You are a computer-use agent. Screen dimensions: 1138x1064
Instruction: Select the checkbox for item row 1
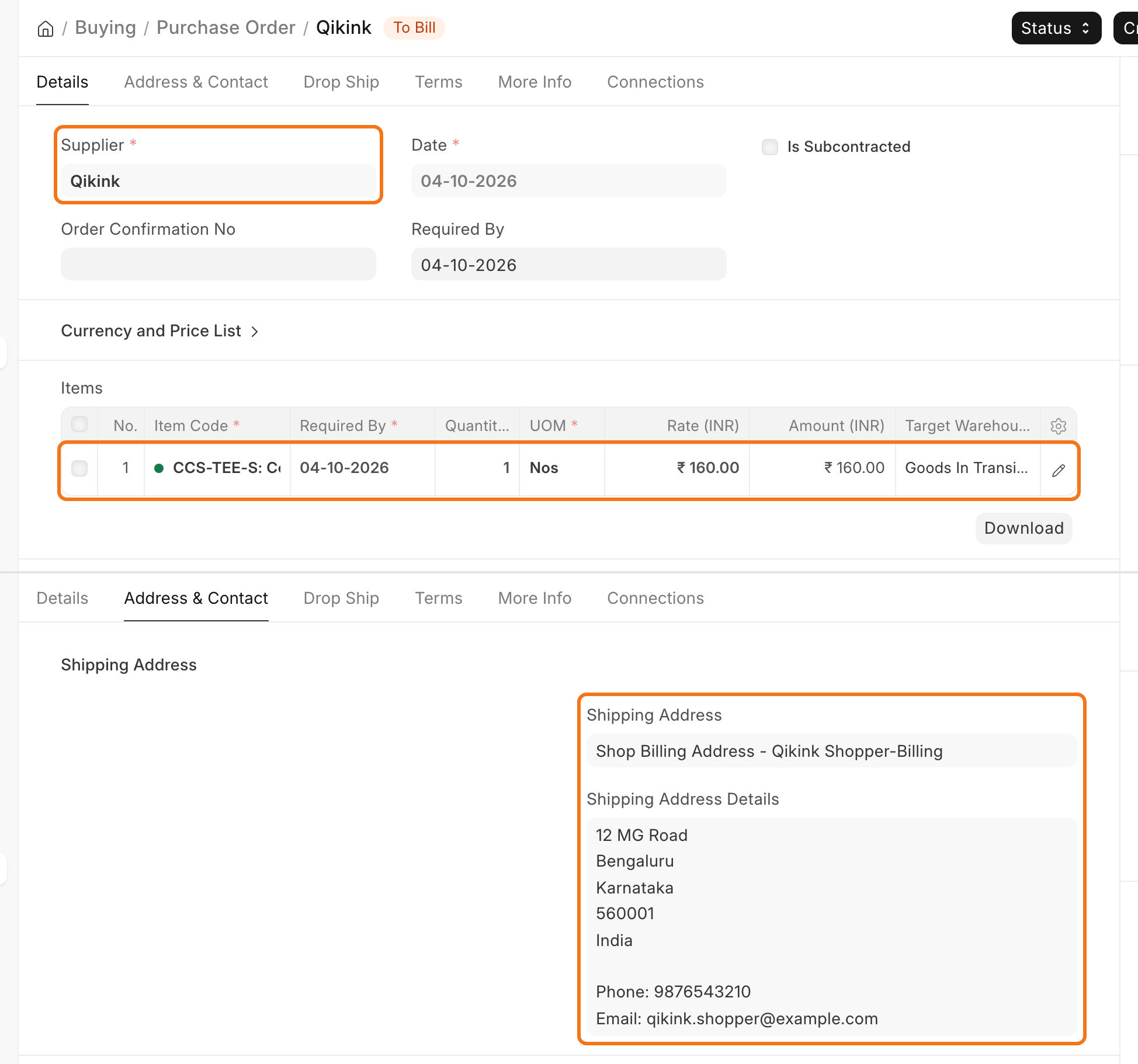pos(79,468)
